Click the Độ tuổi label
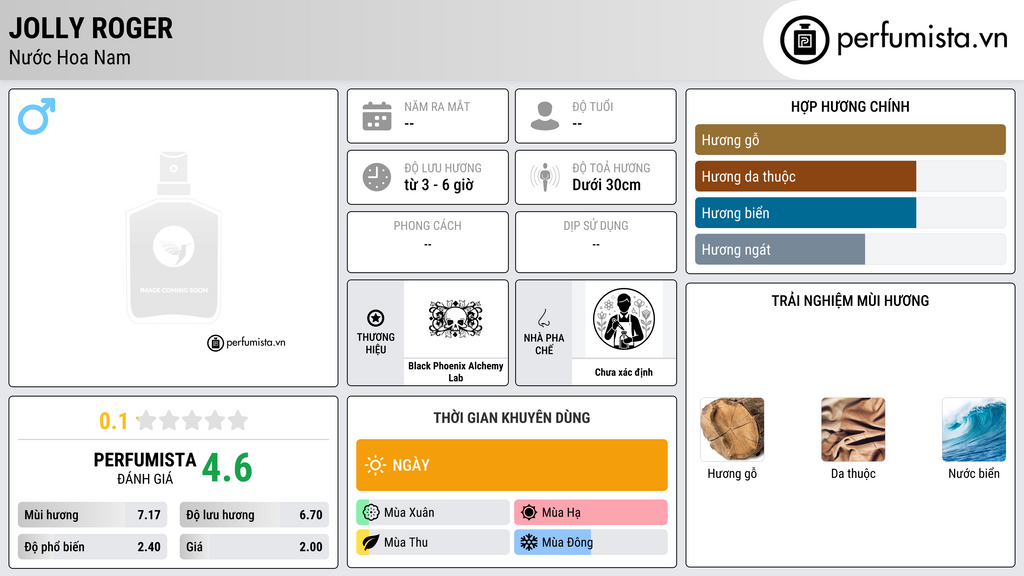This screenshot has height=576, width=1024. pos(593,106)
